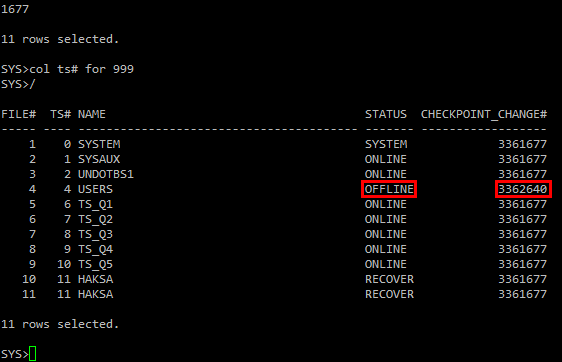Click ONLINE status of TS_Q3 row
Image resolution: width=562 pixels, height=362 pixels.
pyautogui.click(x=386, y=234)
